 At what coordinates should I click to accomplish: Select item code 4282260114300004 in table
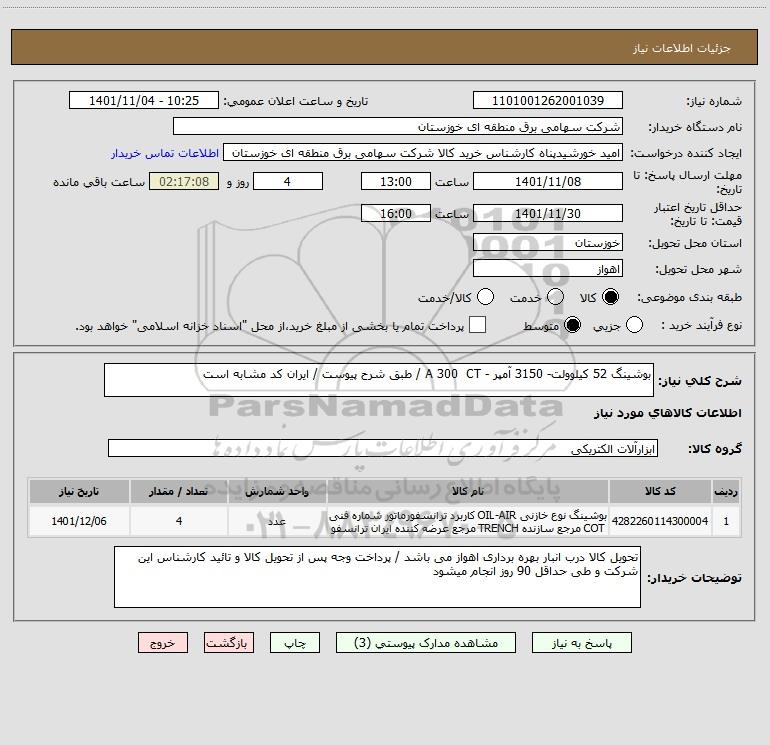(658, 521)
